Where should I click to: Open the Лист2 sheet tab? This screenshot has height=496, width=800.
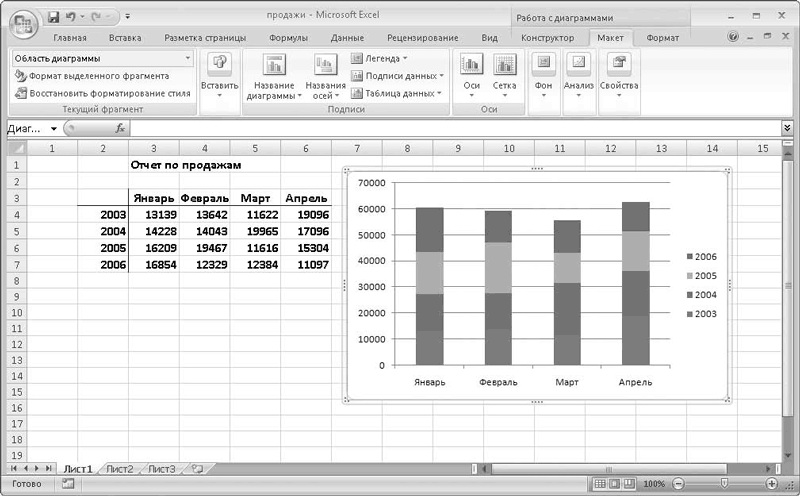(x=120, y=468)
